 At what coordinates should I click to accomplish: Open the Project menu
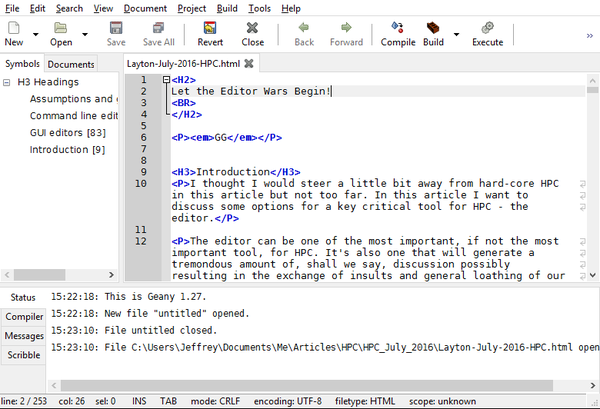click(192, 8)
